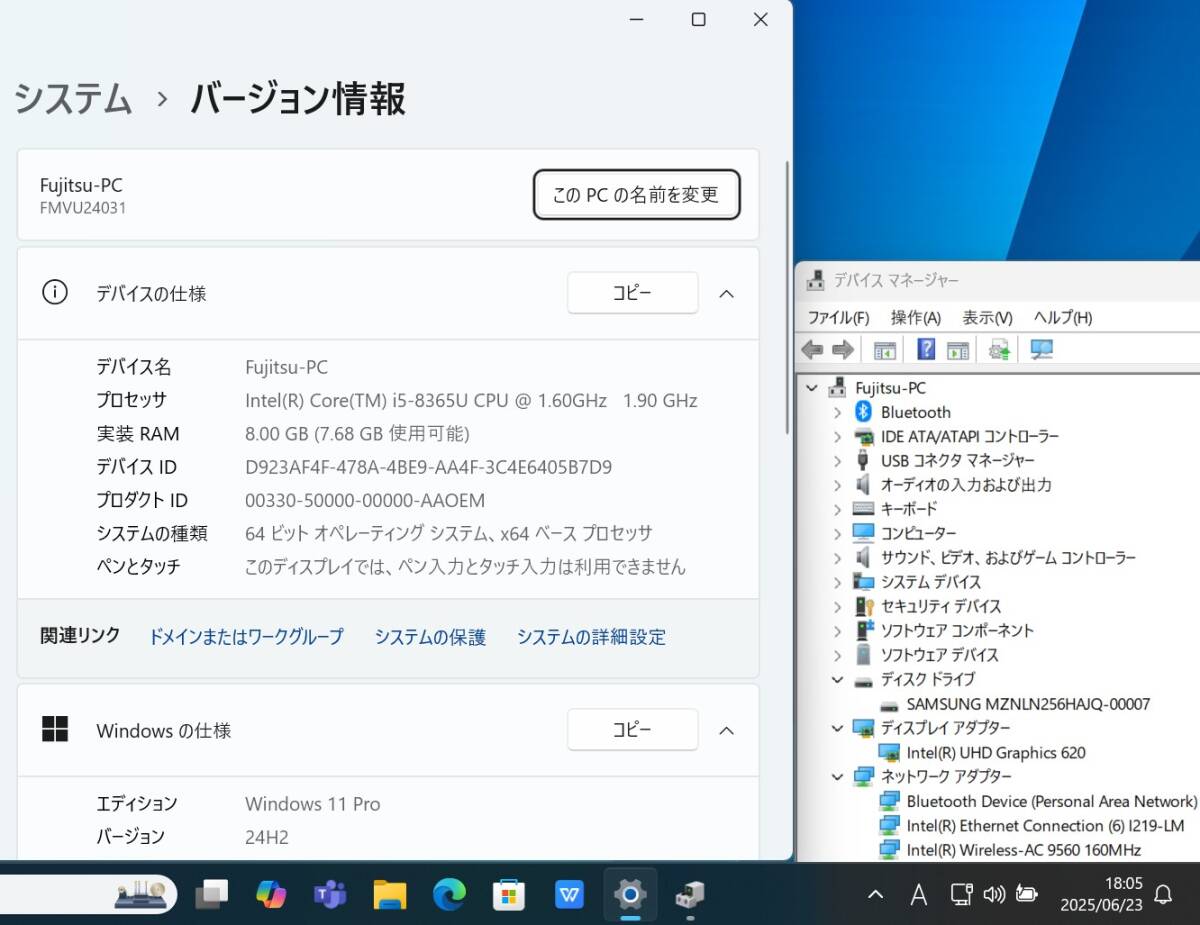Screen dimensions: 1200x925
Task: Open Microsoft Teams taskbar icon
Action: [330, 894]
